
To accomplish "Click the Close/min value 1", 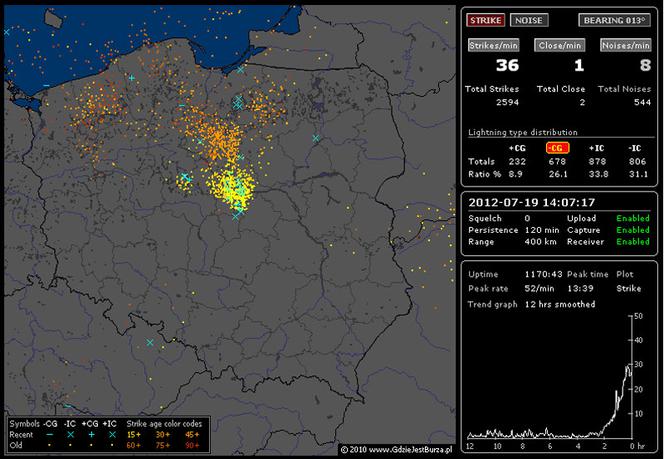I will pos(579,65).
